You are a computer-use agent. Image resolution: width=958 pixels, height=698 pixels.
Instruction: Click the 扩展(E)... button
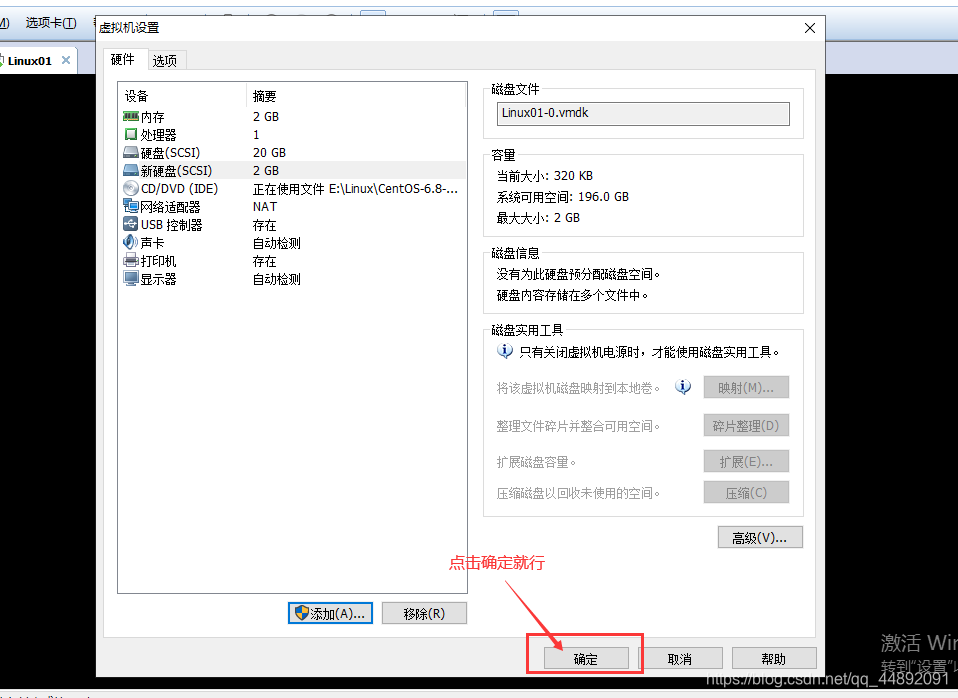(746, 461)
